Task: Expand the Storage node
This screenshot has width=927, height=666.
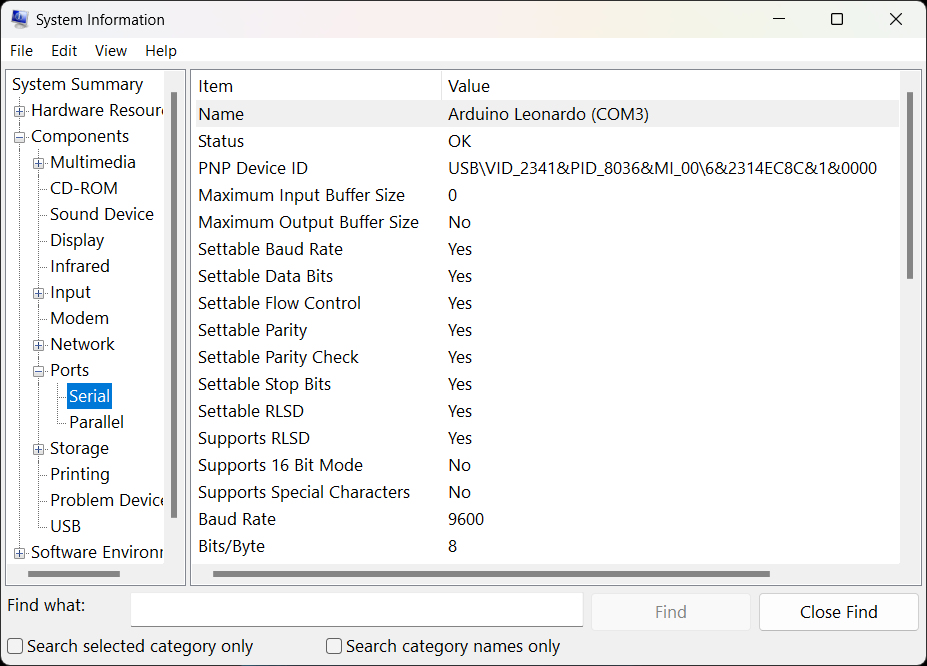Action: [38, 449]
